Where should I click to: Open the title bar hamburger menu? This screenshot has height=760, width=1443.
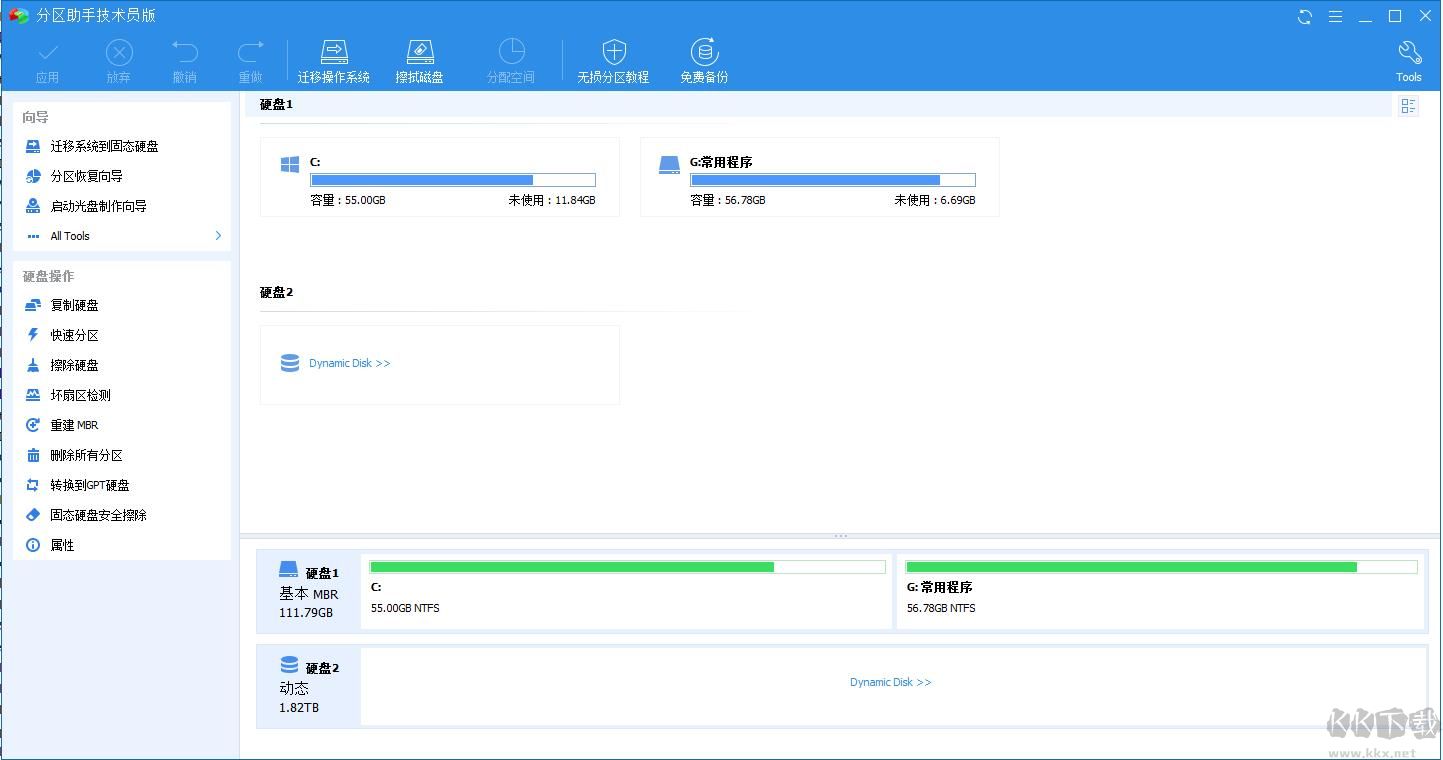click(x=1335, y=16)
